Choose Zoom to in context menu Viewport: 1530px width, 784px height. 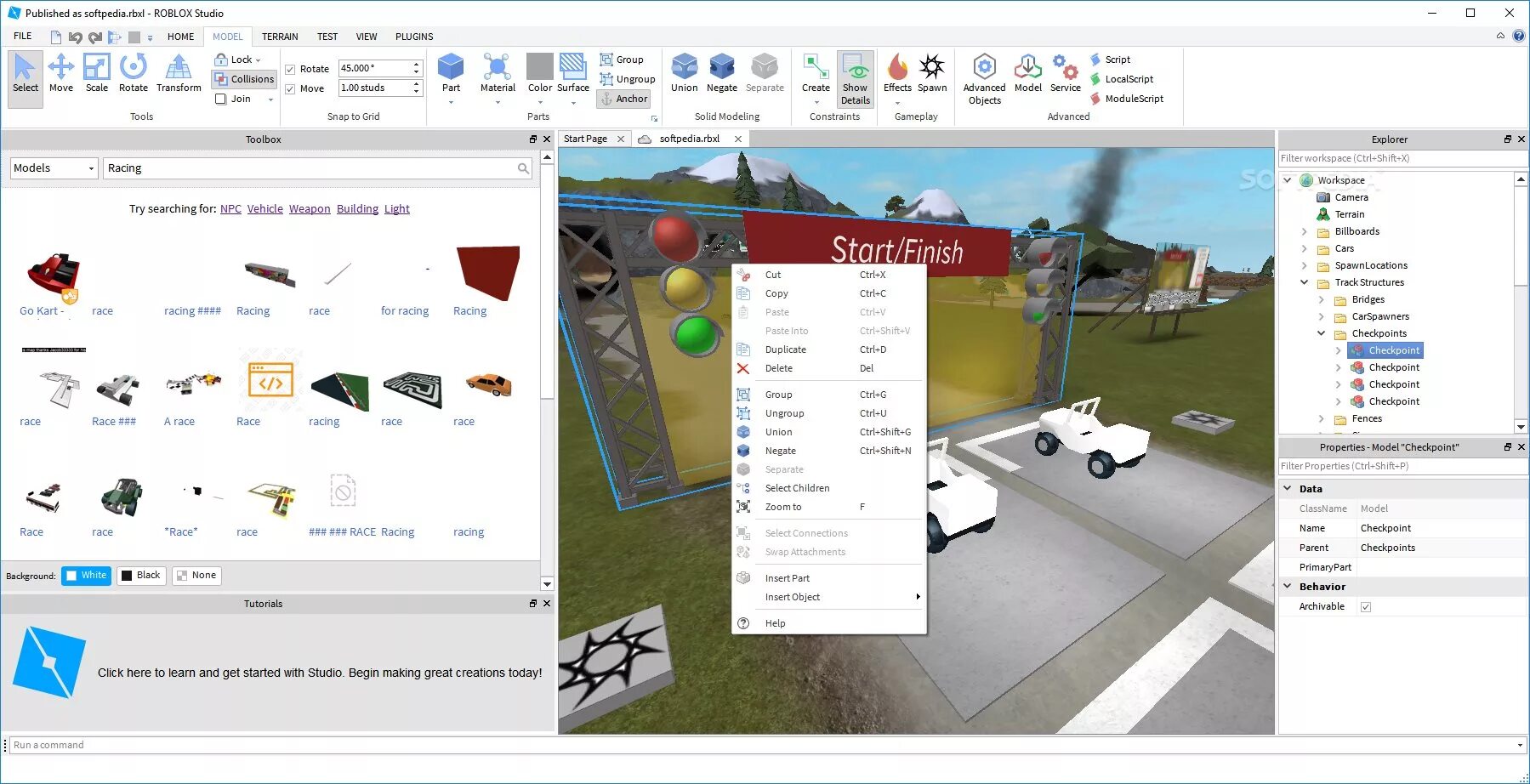click(828, 507)
